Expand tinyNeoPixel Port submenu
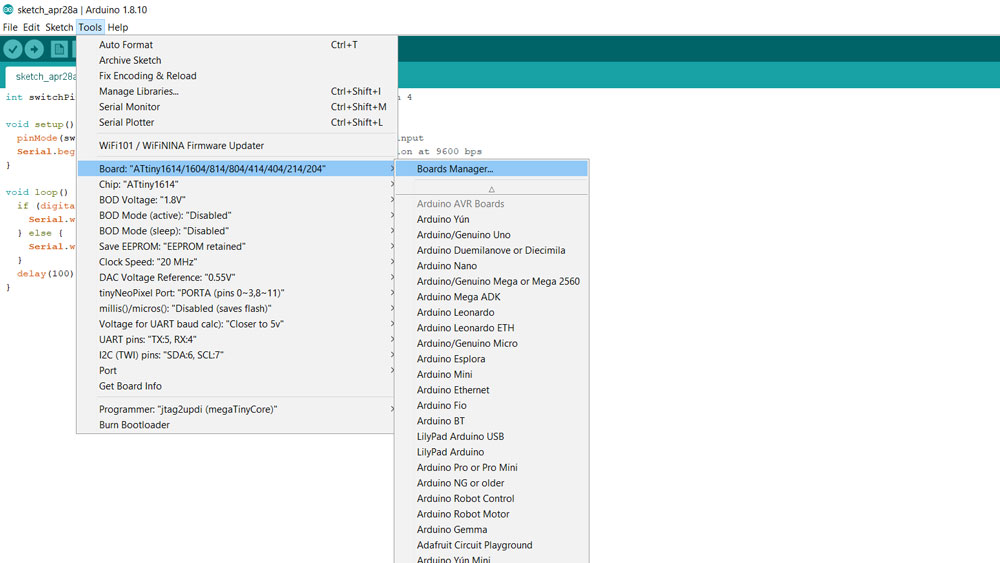The height and width of the screenshot is (563, 1000). tap(236, 293)
